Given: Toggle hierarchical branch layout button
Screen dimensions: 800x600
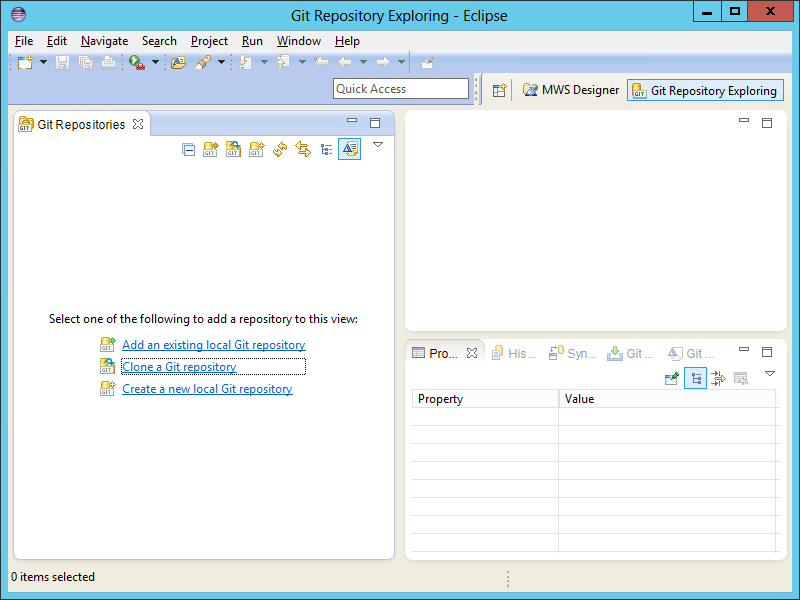Looking at the screenshot, I should tap(326, 150).
